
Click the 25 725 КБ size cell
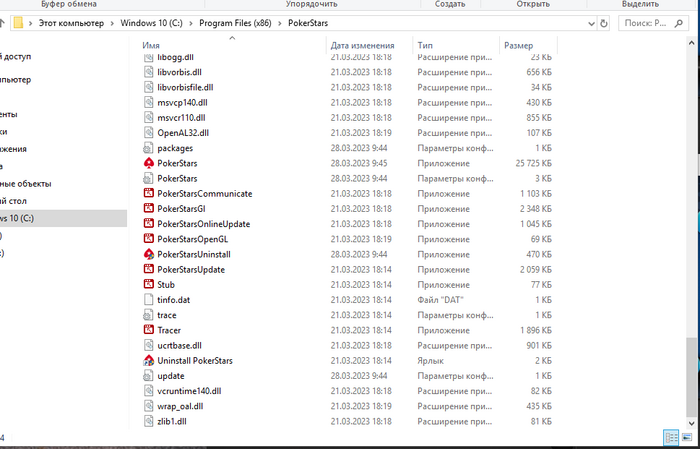pyautogui.click(x=533, y=163)
